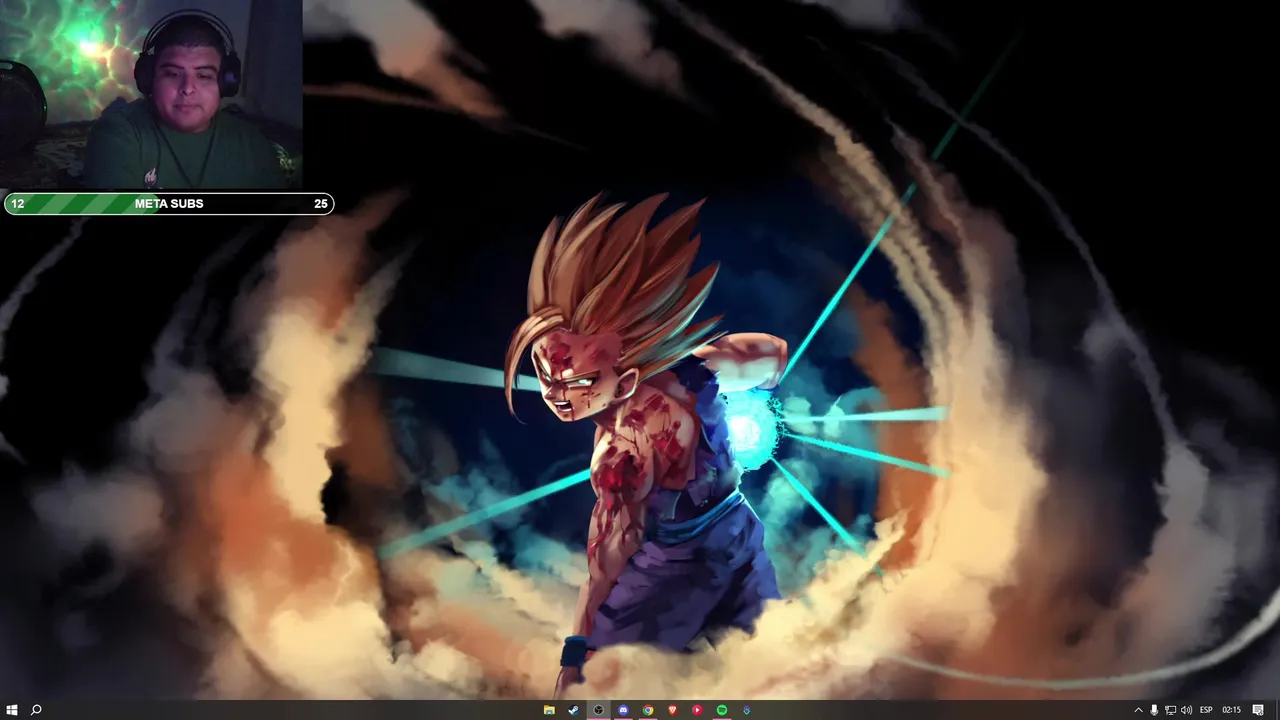1280x720 pixels.
Task: Open Brave browser from the taskbar
Action: tap(672, 710)
